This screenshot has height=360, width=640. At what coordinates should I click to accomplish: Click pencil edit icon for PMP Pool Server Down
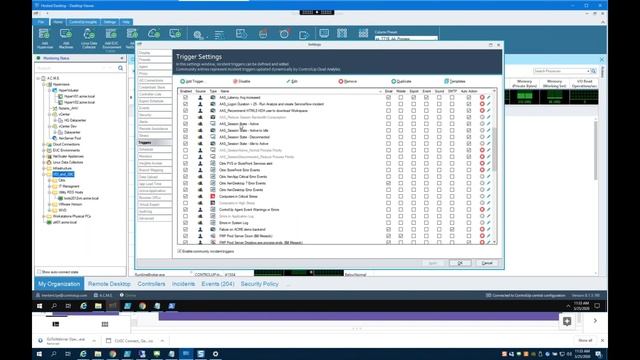tap(489, 236)
